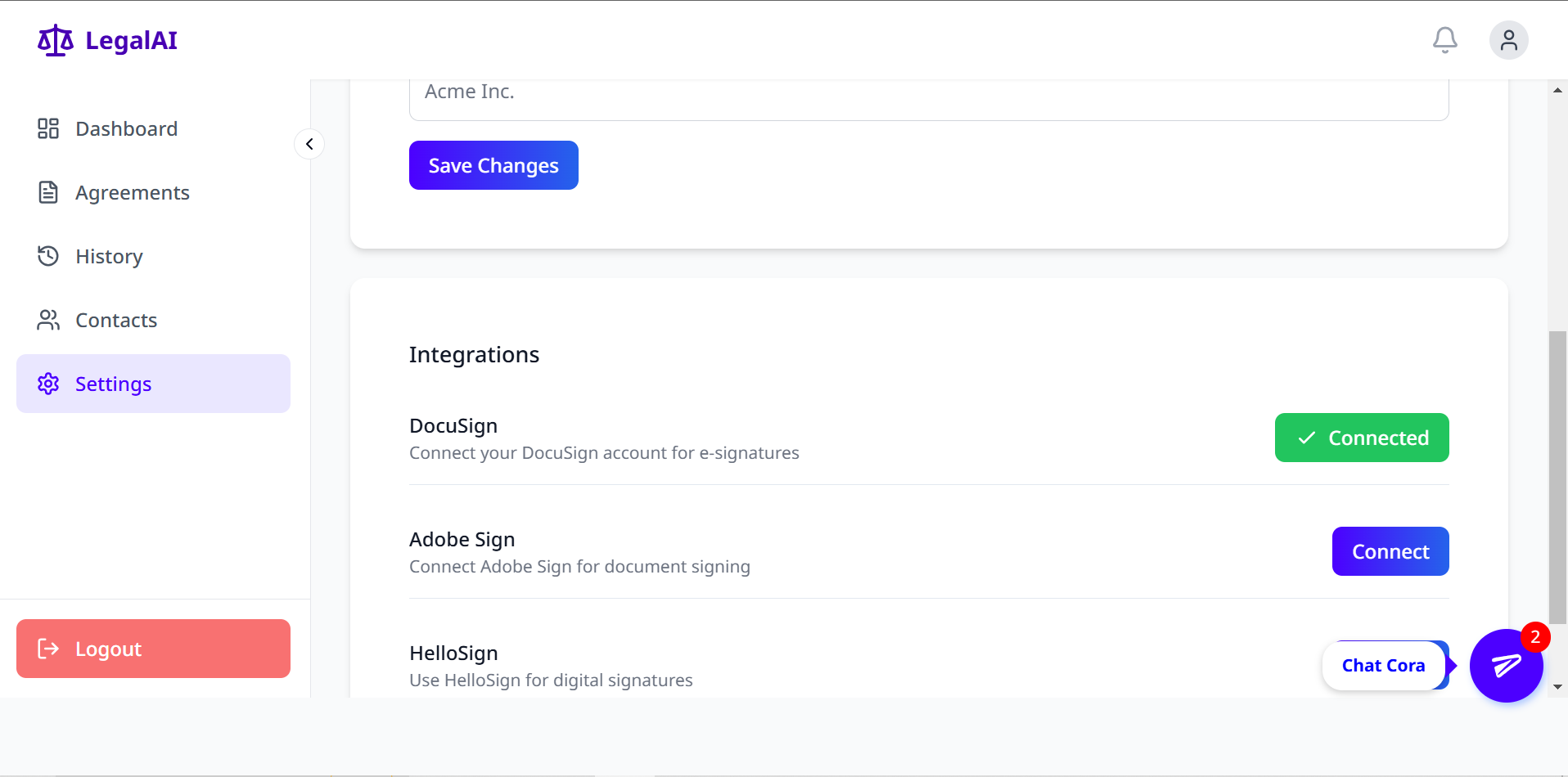
Task: Click the Dashboard grid icon
Action: pos(48,128)
